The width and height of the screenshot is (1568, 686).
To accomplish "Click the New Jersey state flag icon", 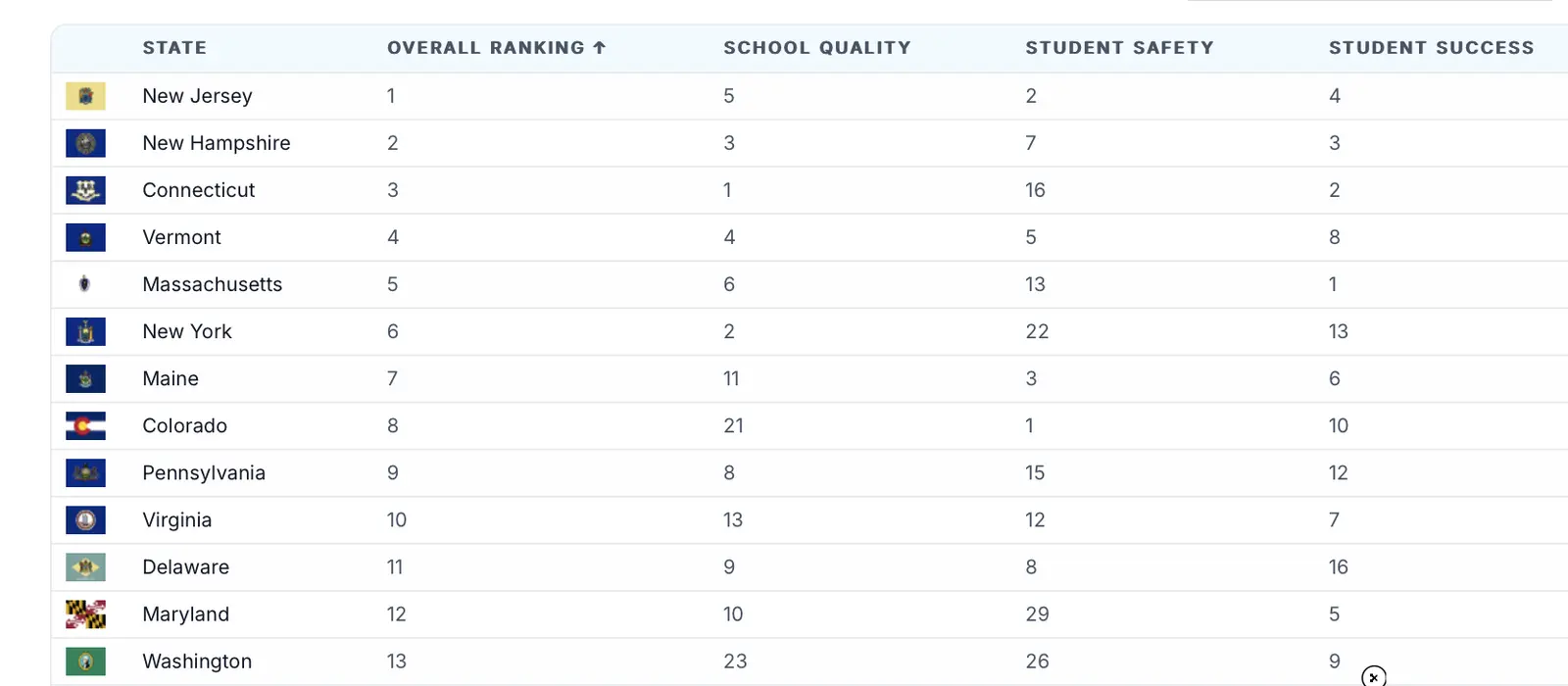I will pos(85,96).
